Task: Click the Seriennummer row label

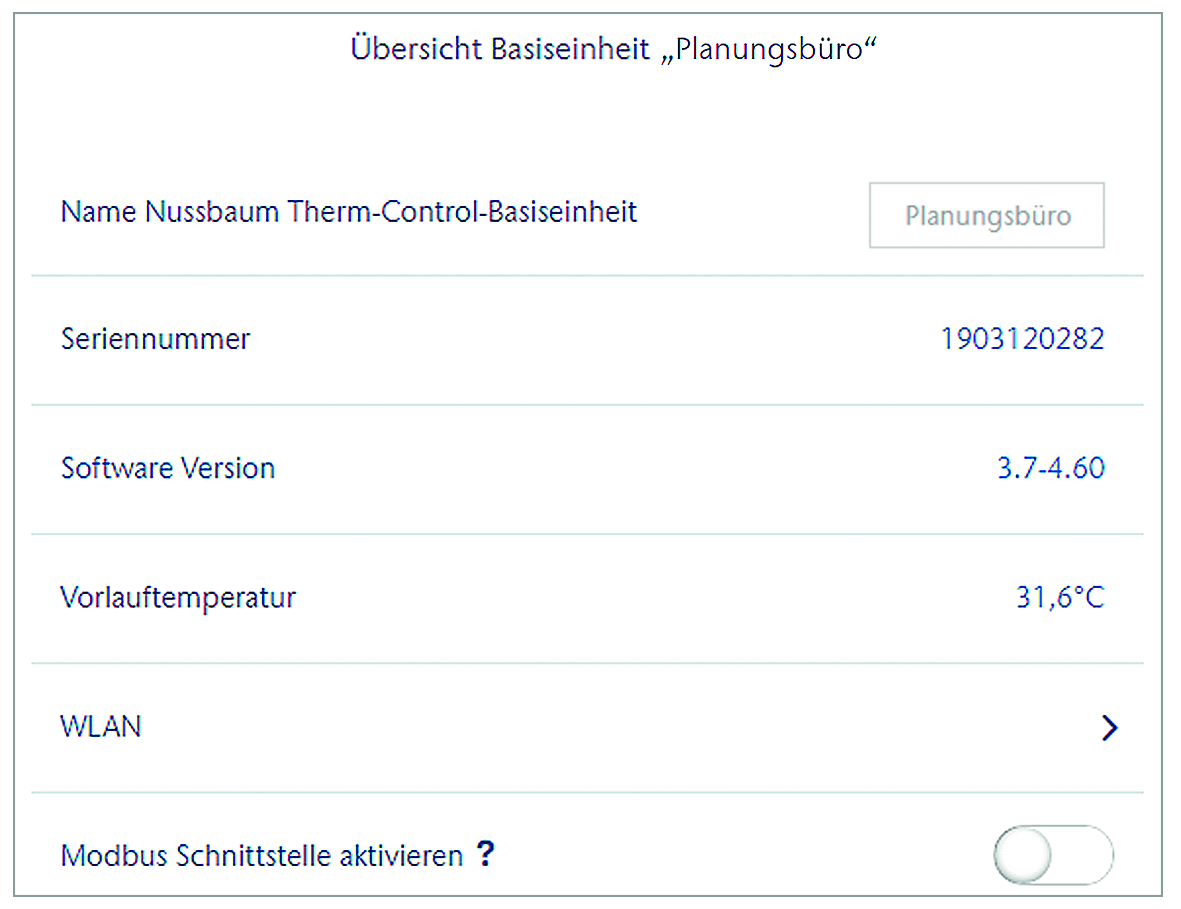Action: (155, 339)
